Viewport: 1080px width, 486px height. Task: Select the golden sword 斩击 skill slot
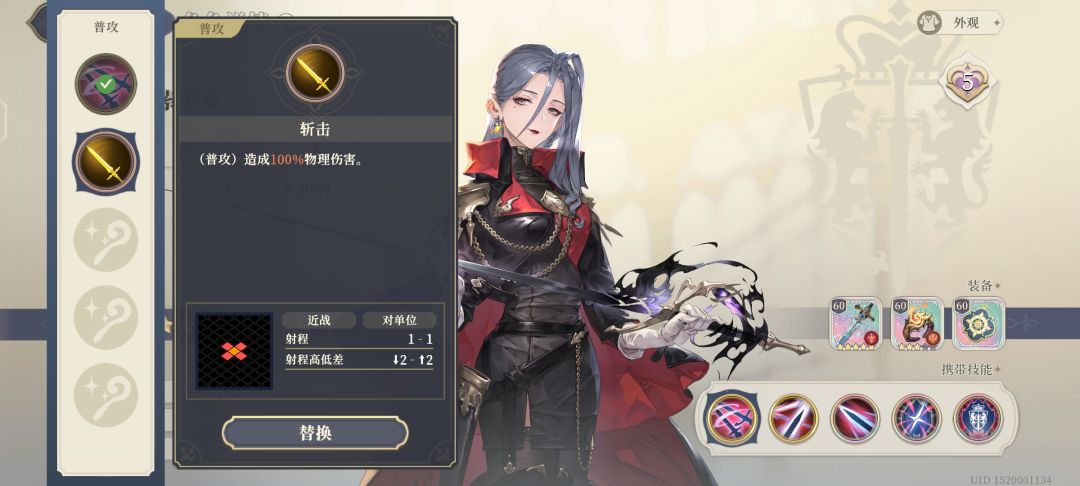tap(105, 162)
